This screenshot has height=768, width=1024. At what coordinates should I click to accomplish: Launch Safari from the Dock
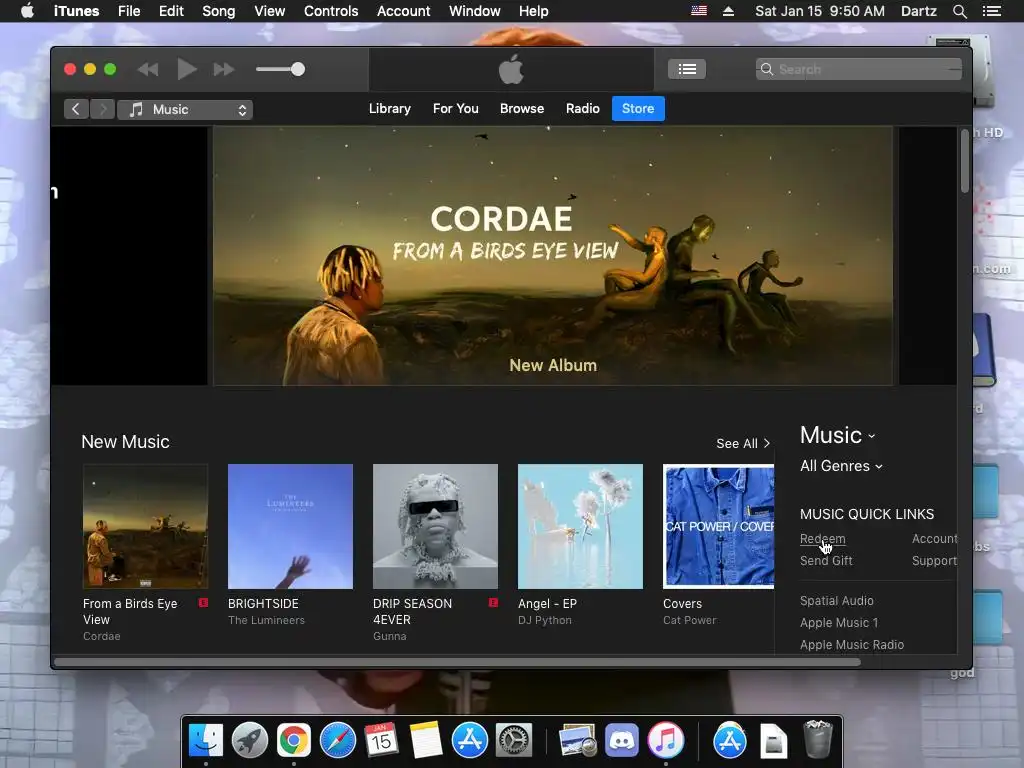point(337,740)
